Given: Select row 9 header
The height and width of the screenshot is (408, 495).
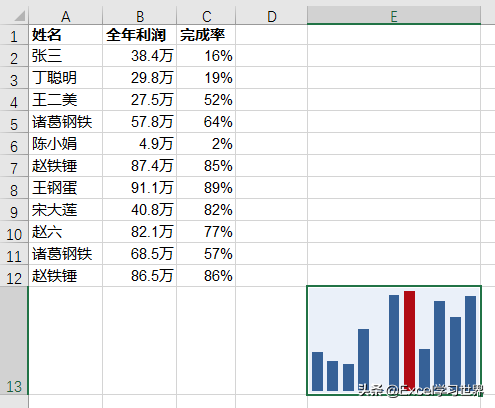Looking at the screenshot, I should (x=14, y=210).
